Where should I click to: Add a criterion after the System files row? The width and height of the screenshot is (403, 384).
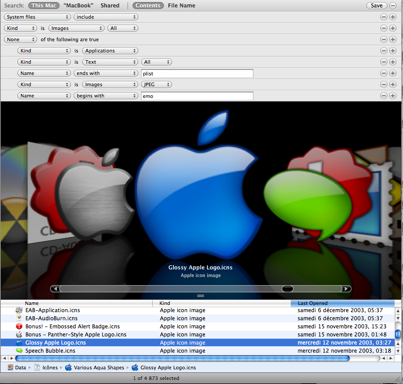click(x=393, y=17)
